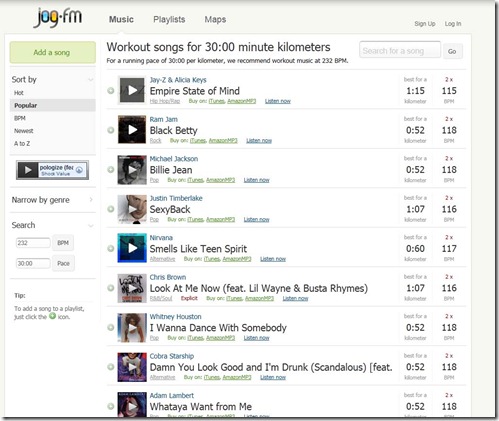Open the jog.fm logo homepage

point(57,17)
